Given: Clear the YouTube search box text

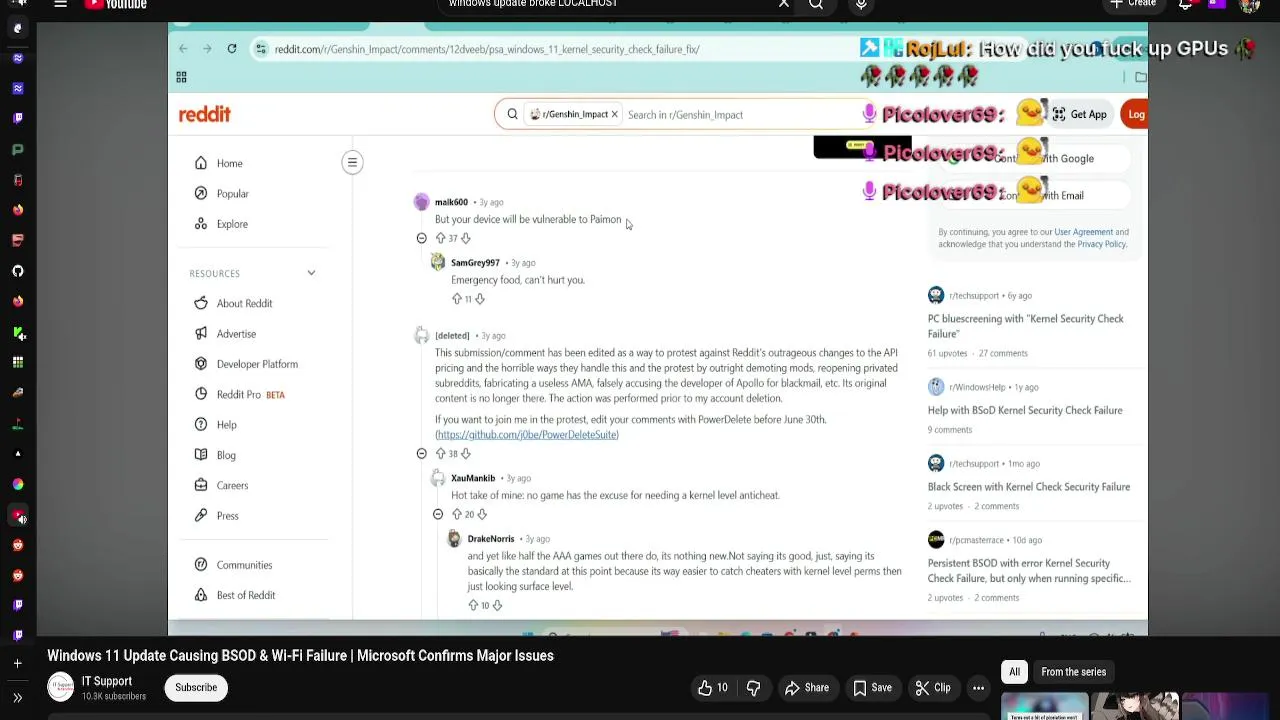Looking at the screenshot, I should click(784, 4).
